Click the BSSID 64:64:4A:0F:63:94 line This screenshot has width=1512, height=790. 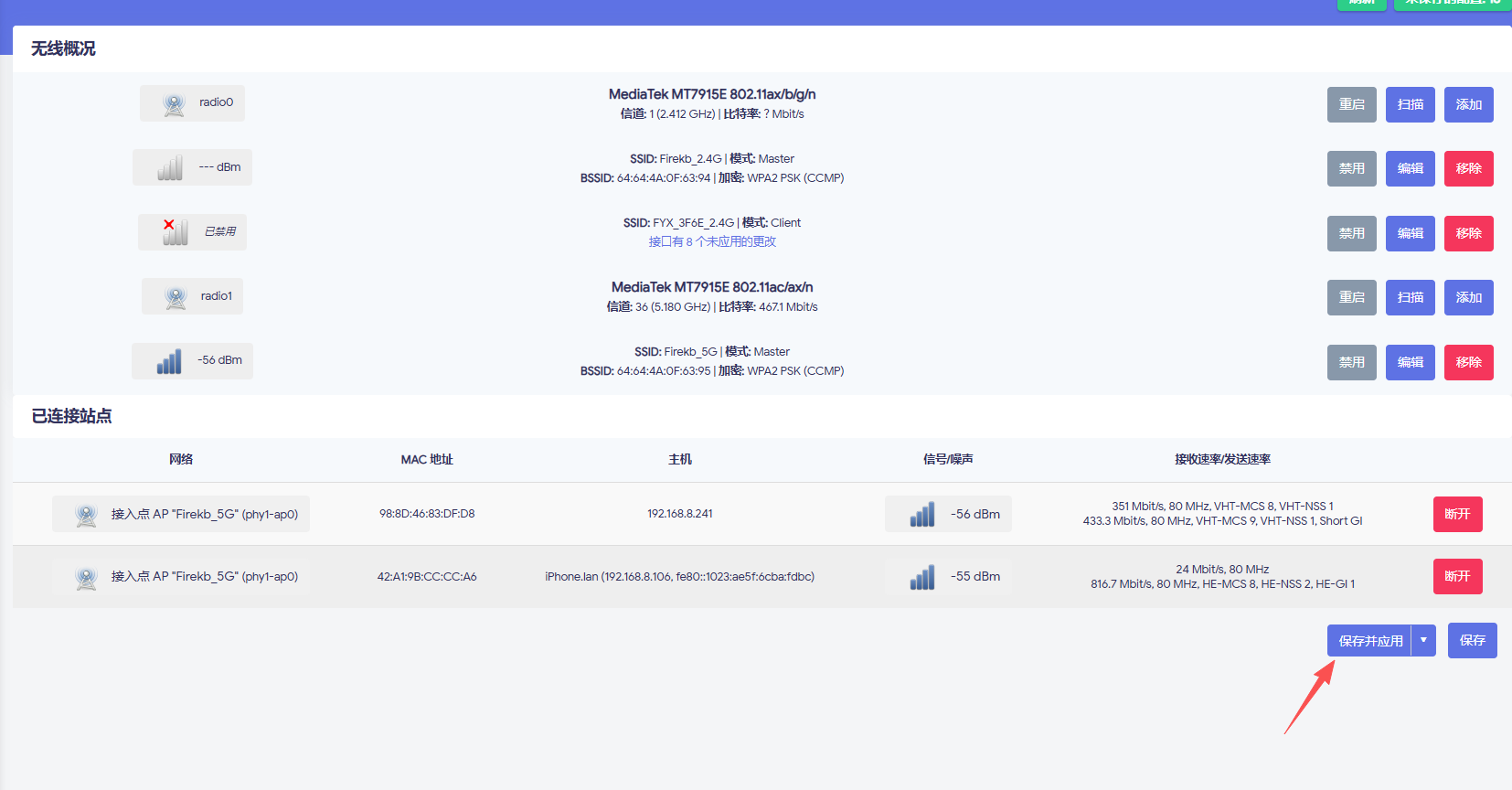pyautogui.click(x=712, y=178)
